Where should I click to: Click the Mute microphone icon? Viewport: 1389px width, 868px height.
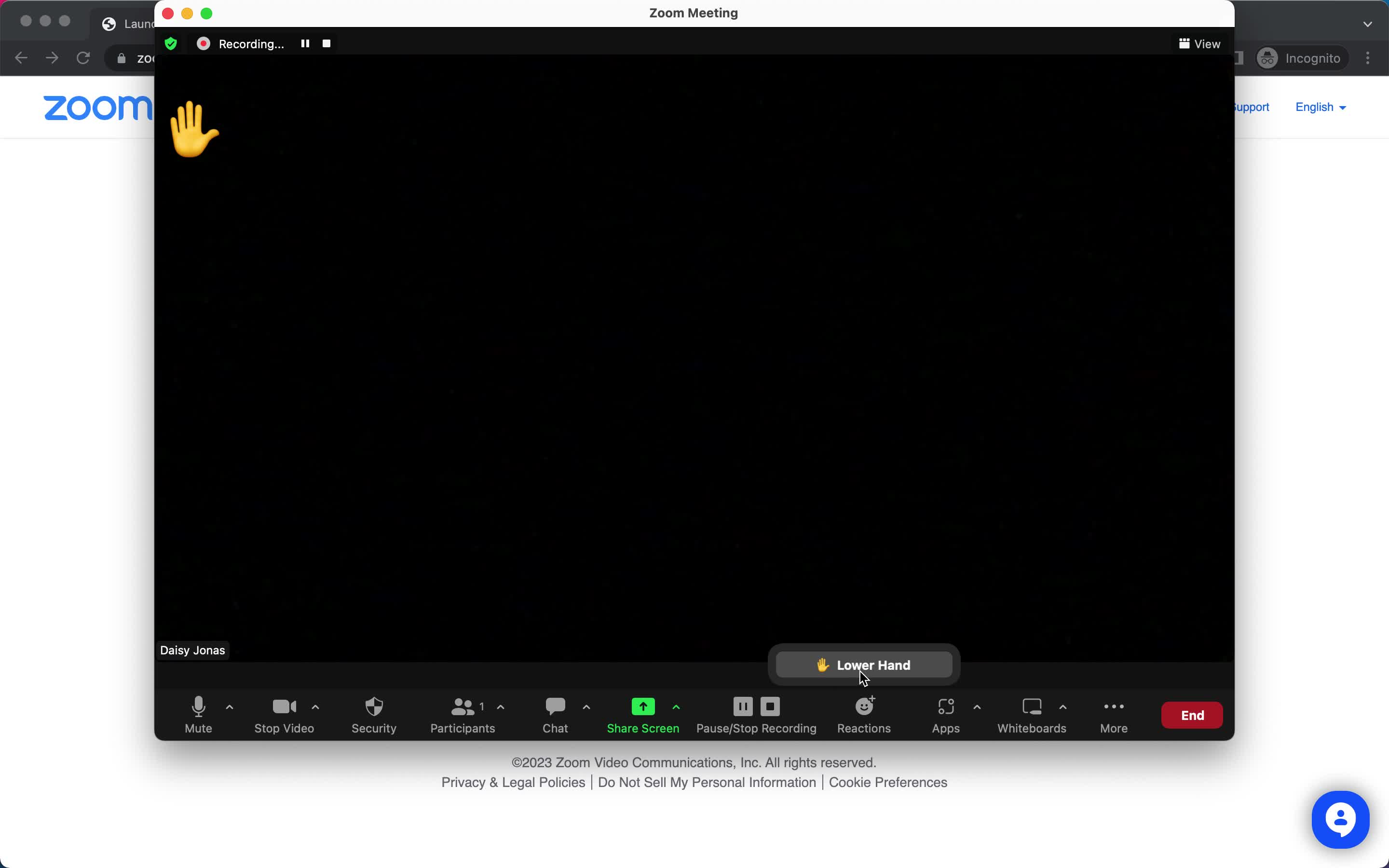click(x=198, y=707)
